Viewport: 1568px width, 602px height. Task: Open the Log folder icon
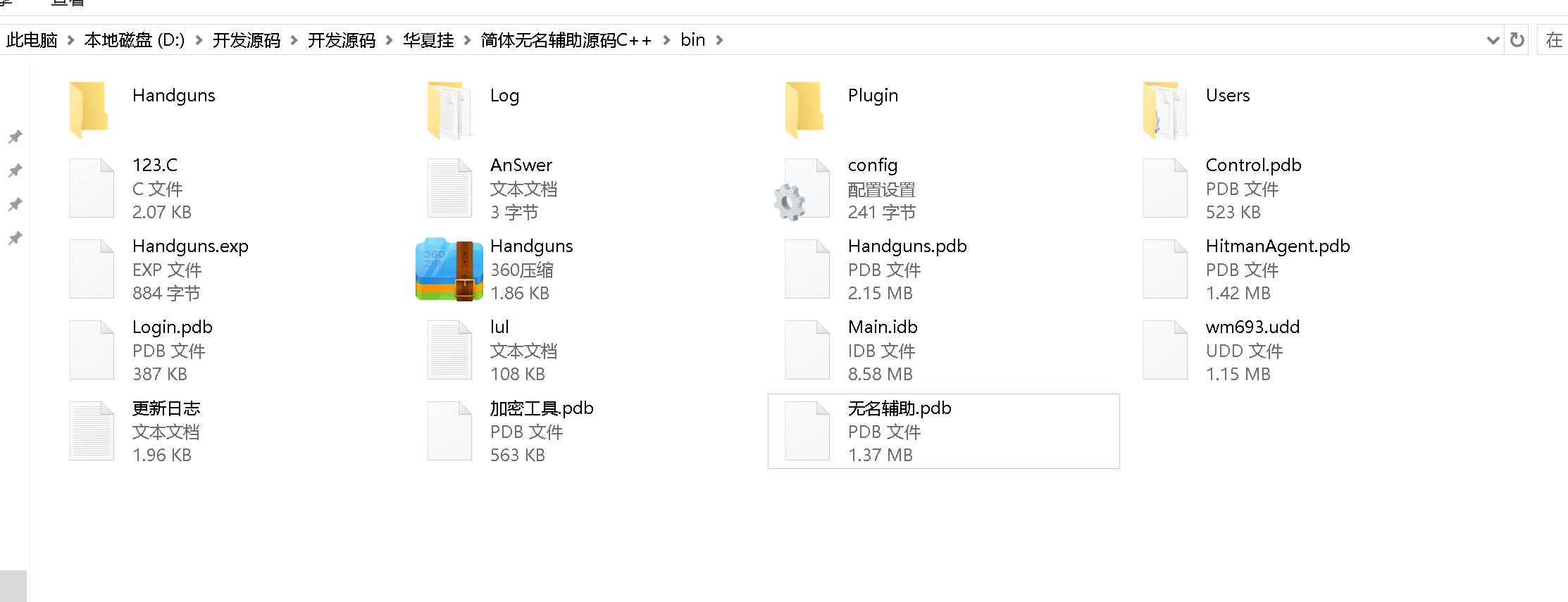point(449,110)
